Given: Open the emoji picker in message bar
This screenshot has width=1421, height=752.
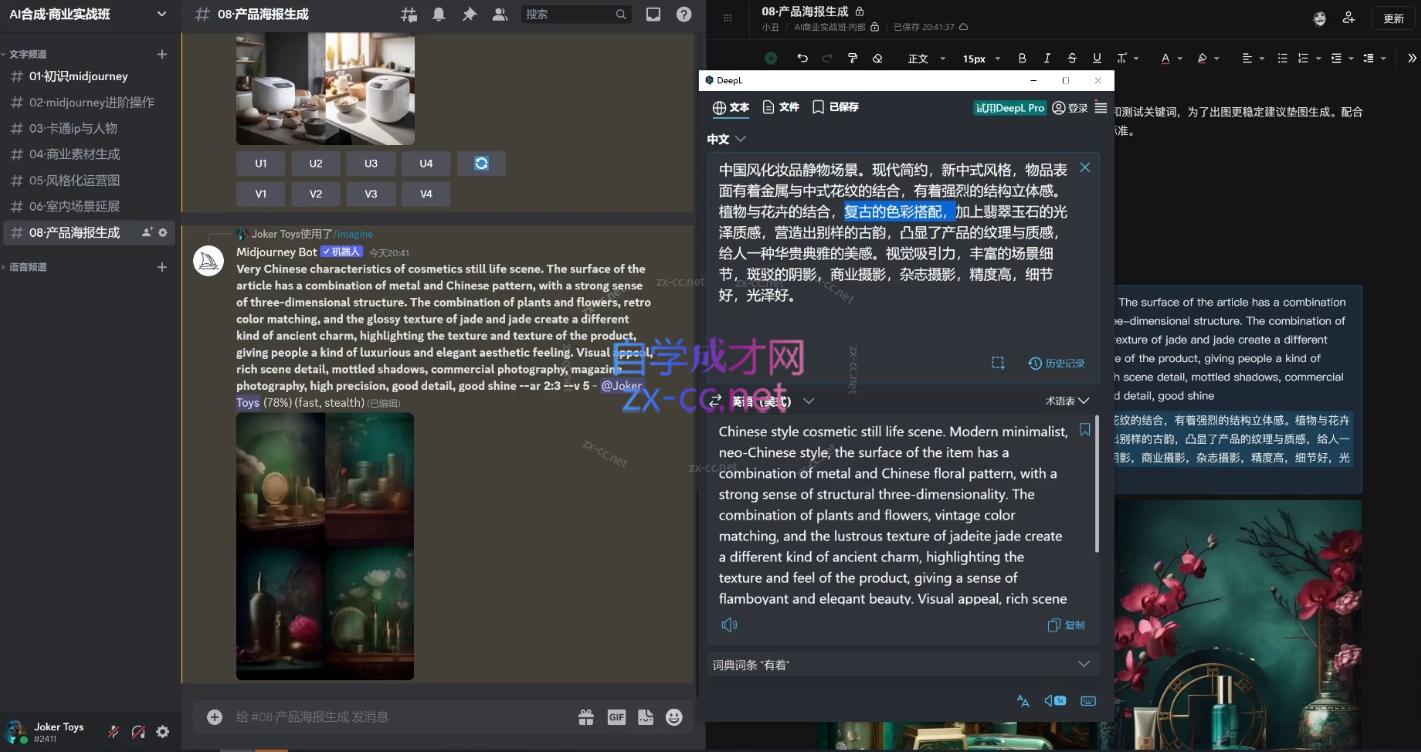Looking at the screenshot, I should [675, 717].
